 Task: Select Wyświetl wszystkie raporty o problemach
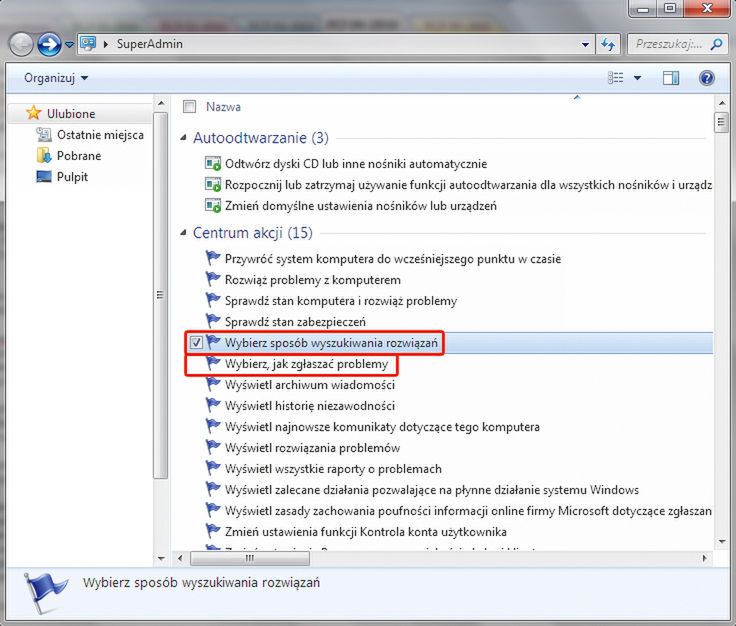point(333,469)
